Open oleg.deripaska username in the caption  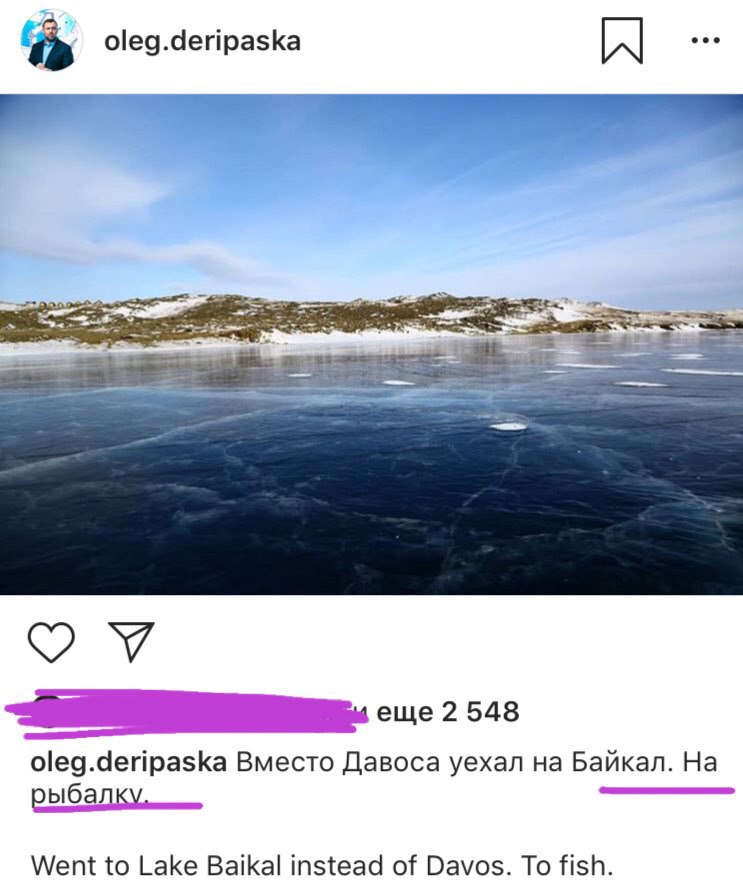pos(128,763)
